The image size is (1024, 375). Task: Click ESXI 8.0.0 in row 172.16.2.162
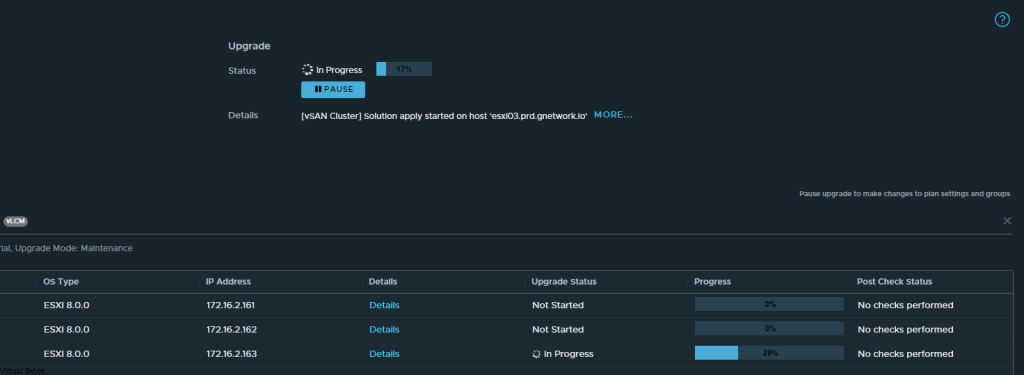[66, 329]
